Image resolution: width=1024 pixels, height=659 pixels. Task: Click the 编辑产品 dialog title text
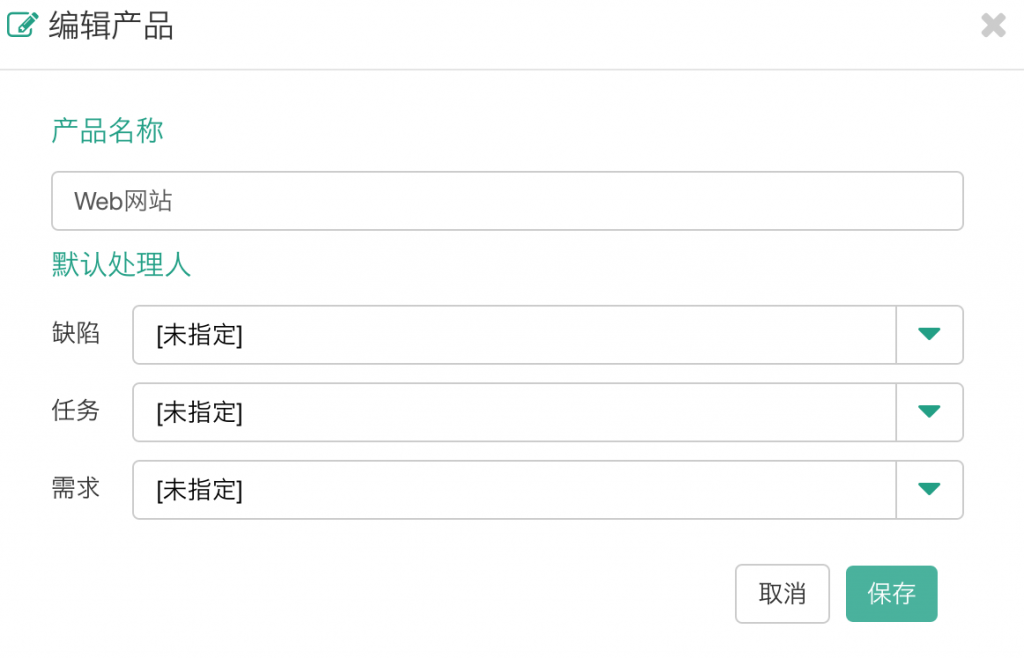pyautogui.click(x=111, y=27)
